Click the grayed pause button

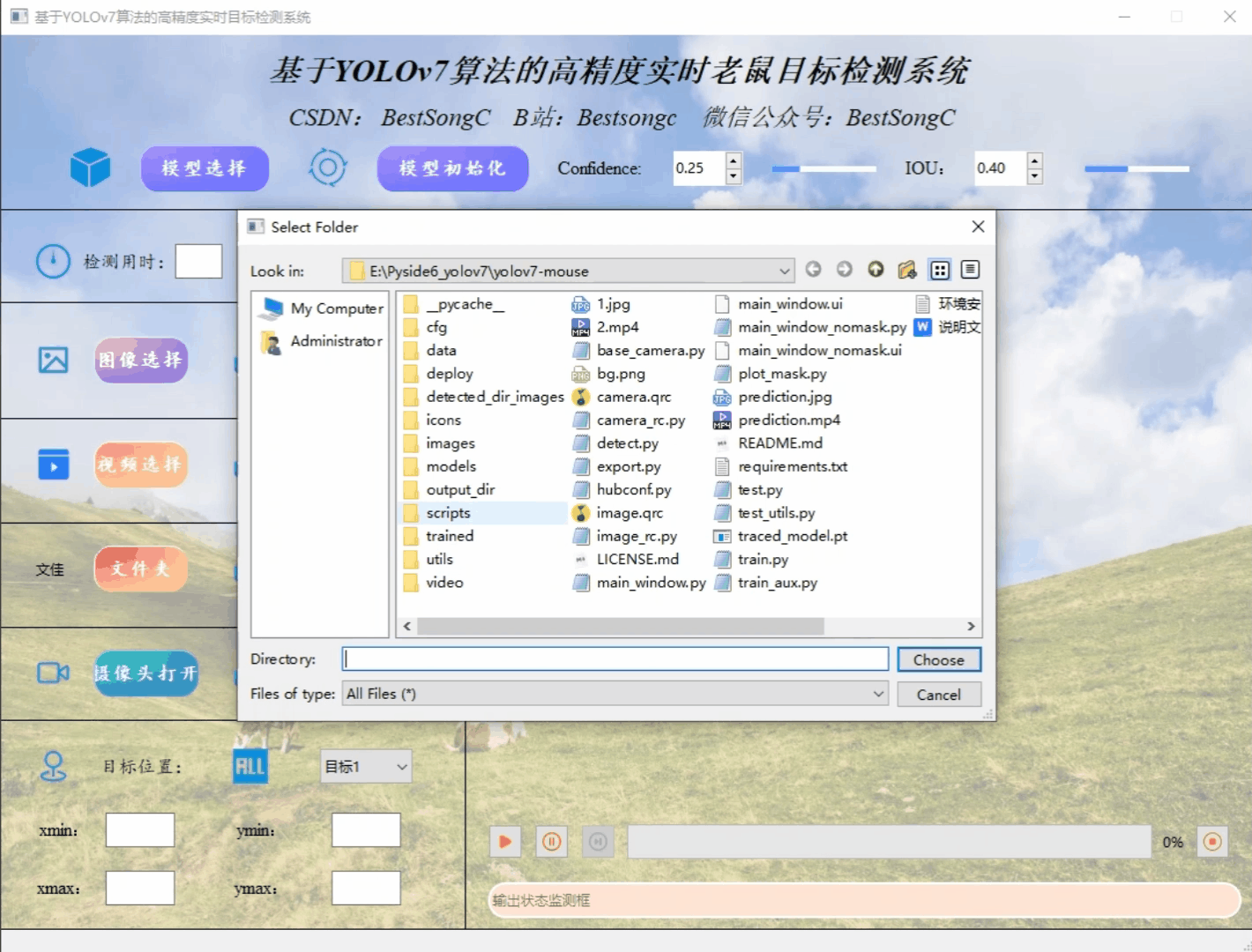(x=598, y=842)
